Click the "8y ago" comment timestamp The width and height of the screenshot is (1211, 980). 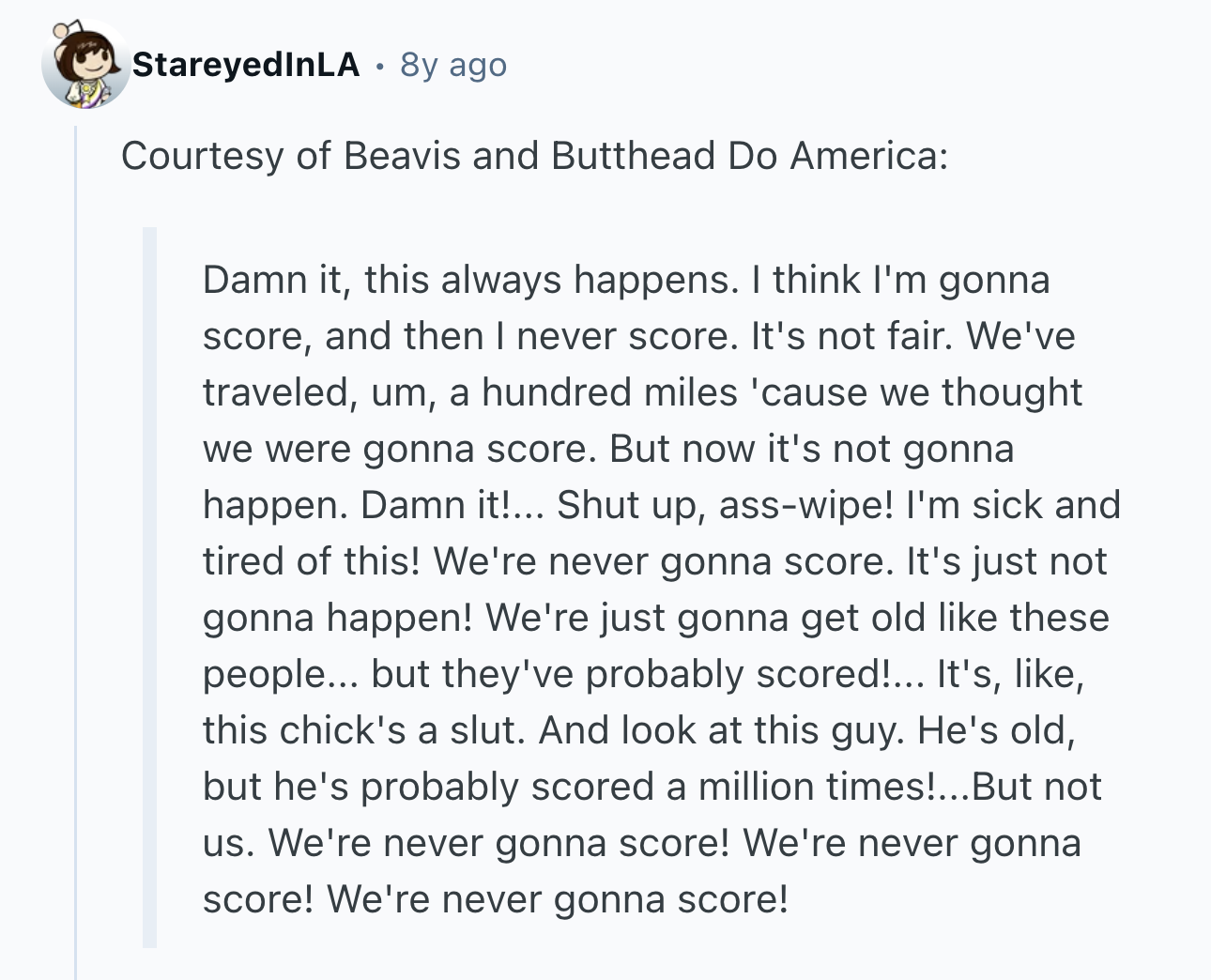tap(453, 65)
